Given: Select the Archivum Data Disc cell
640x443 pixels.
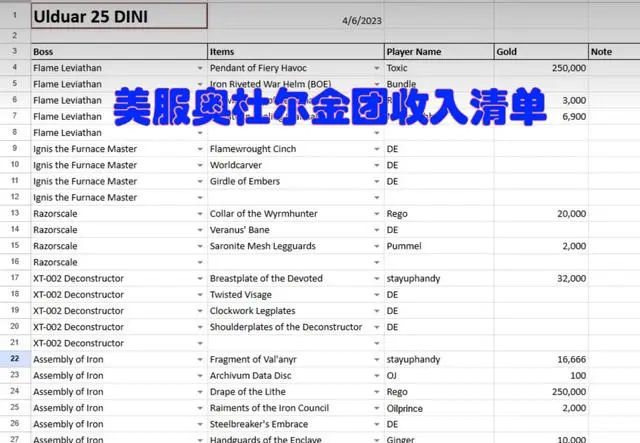Looking at the screenshot, I should pos(296,376).
